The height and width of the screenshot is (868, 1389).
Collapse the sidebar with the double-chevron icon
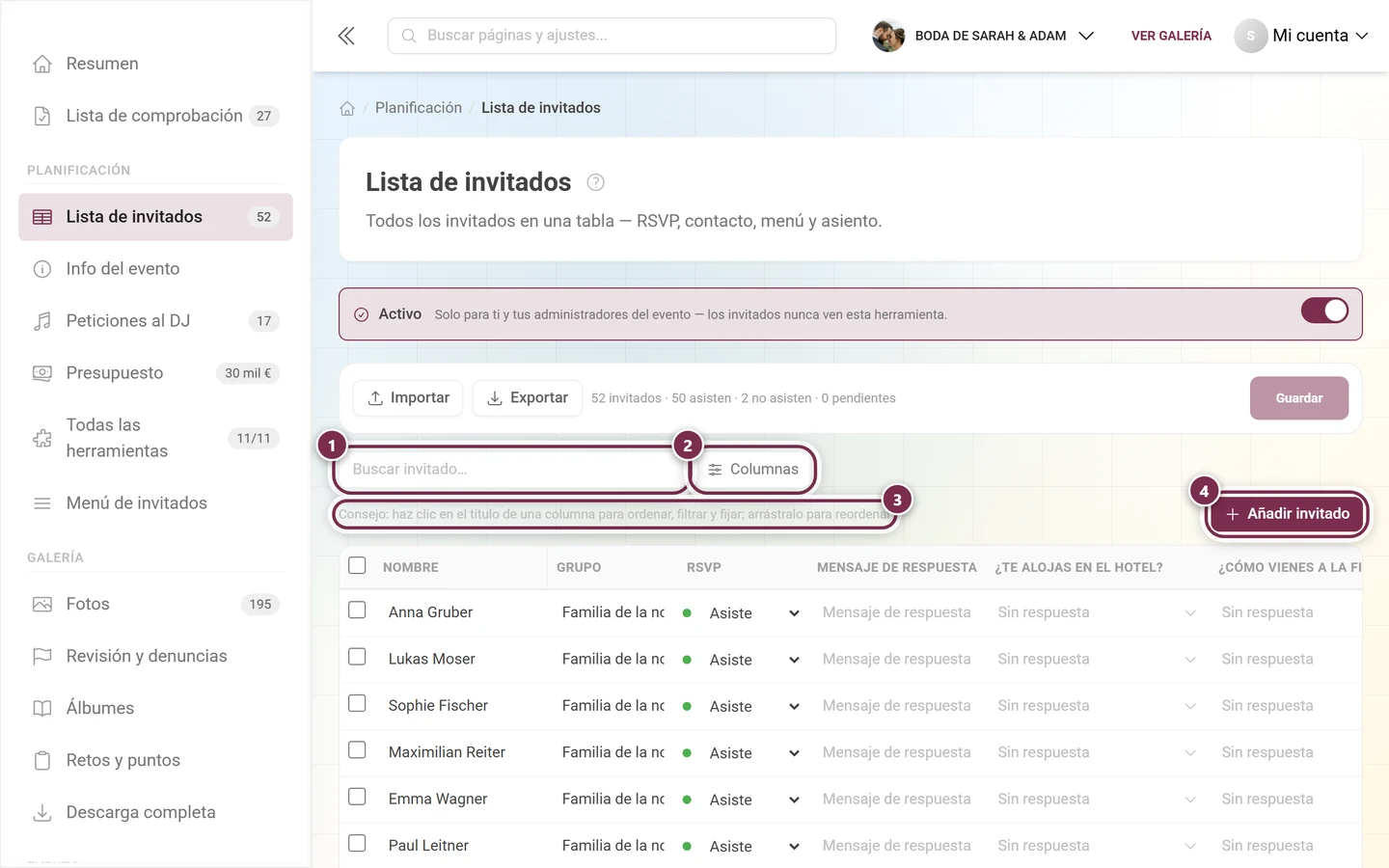pos(346,36)
